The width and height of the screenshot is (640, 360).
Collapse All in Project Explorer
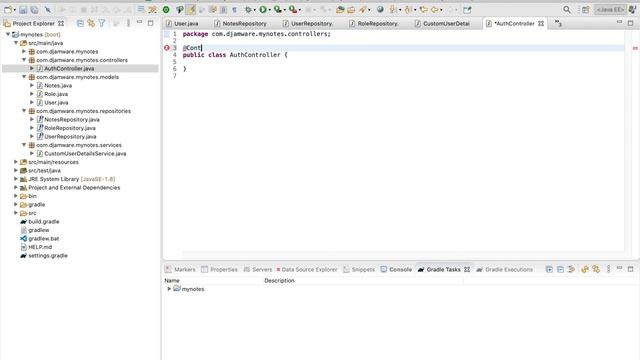tap(80, 24)
